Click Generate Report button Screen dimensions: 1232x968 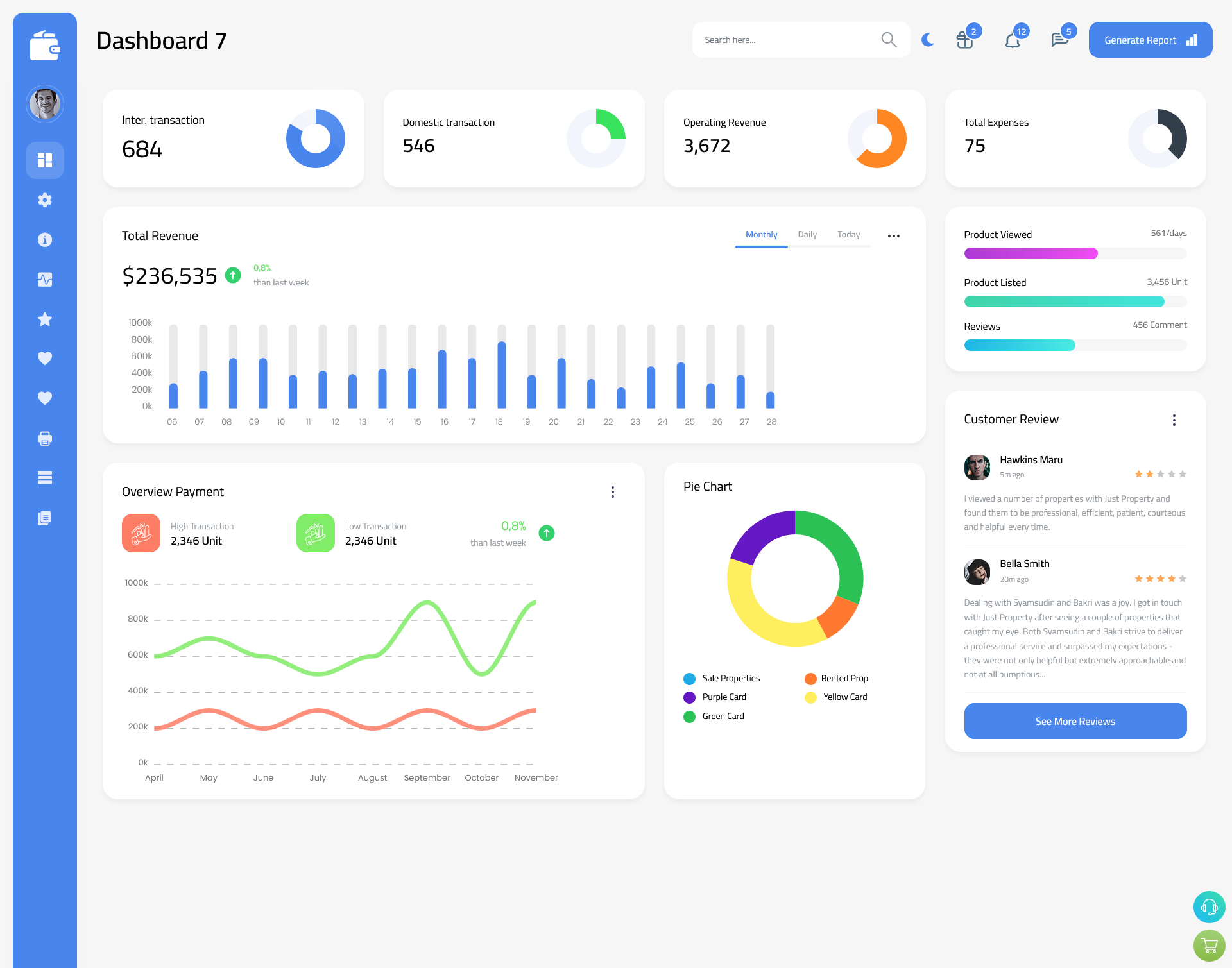(1151, 40)
